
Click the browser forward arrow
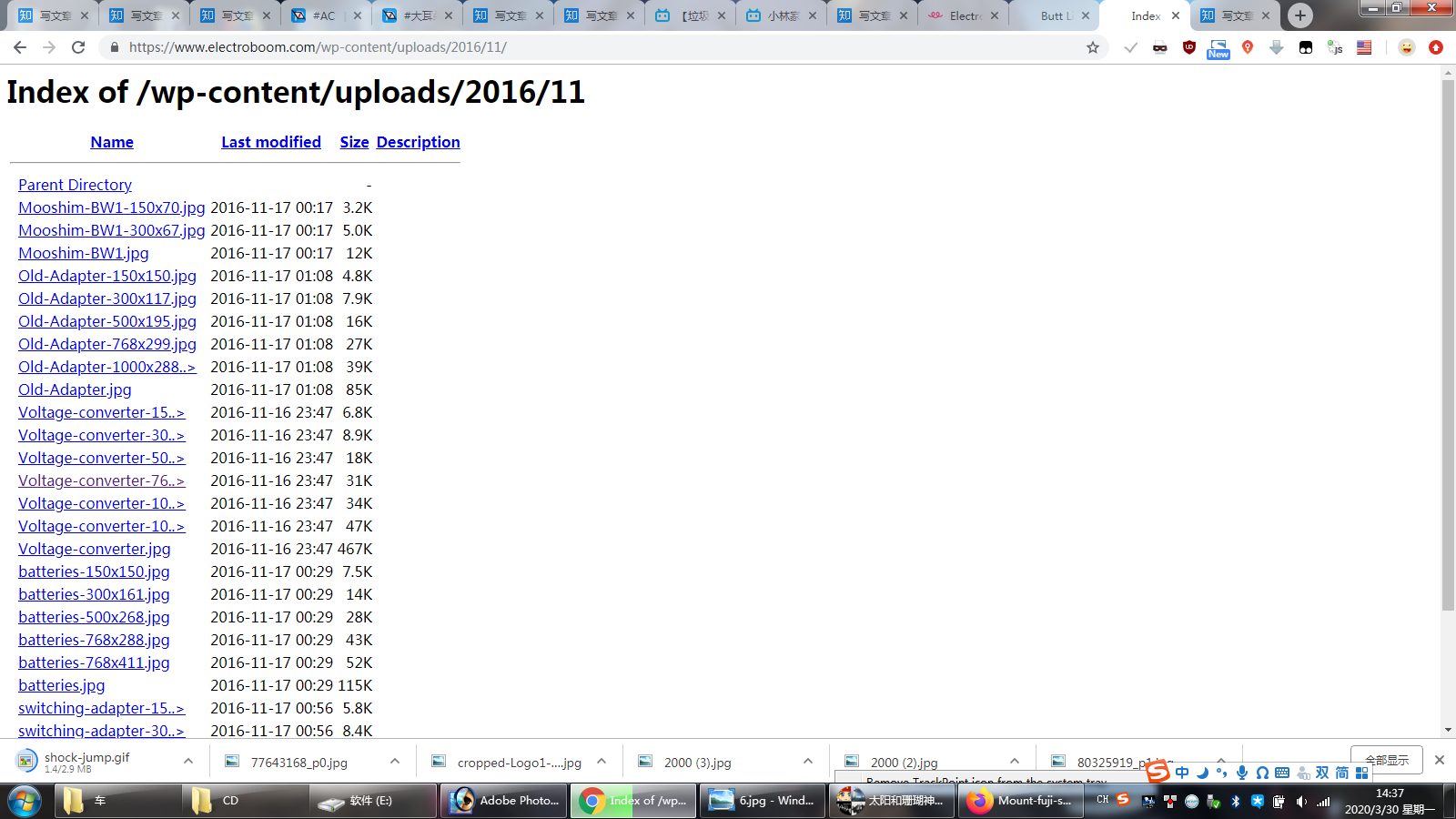pyautogui.click(x=49, y=47)
